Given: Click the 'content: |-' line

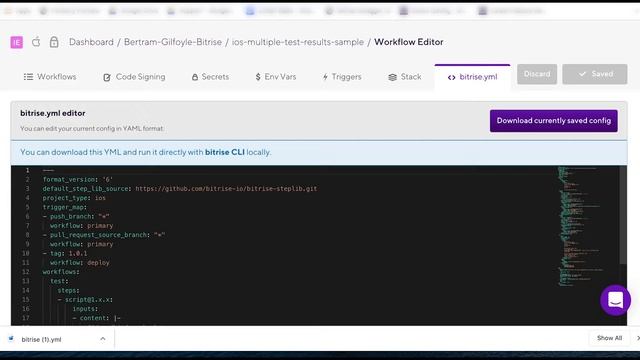Looking at the screenshot, I should 96,318.
